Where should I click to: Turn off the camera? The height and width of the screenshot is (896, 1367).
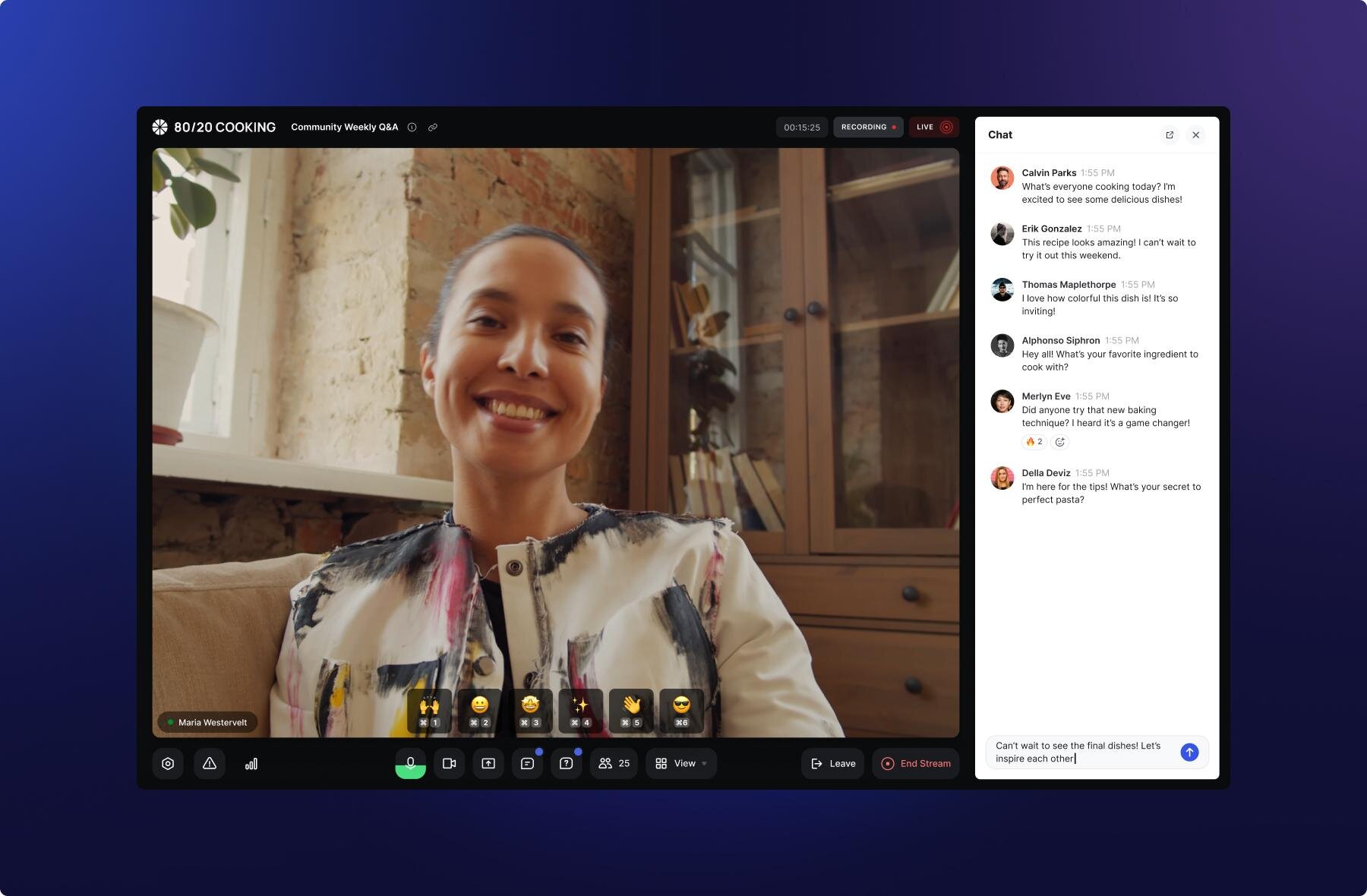click(450, 763)
